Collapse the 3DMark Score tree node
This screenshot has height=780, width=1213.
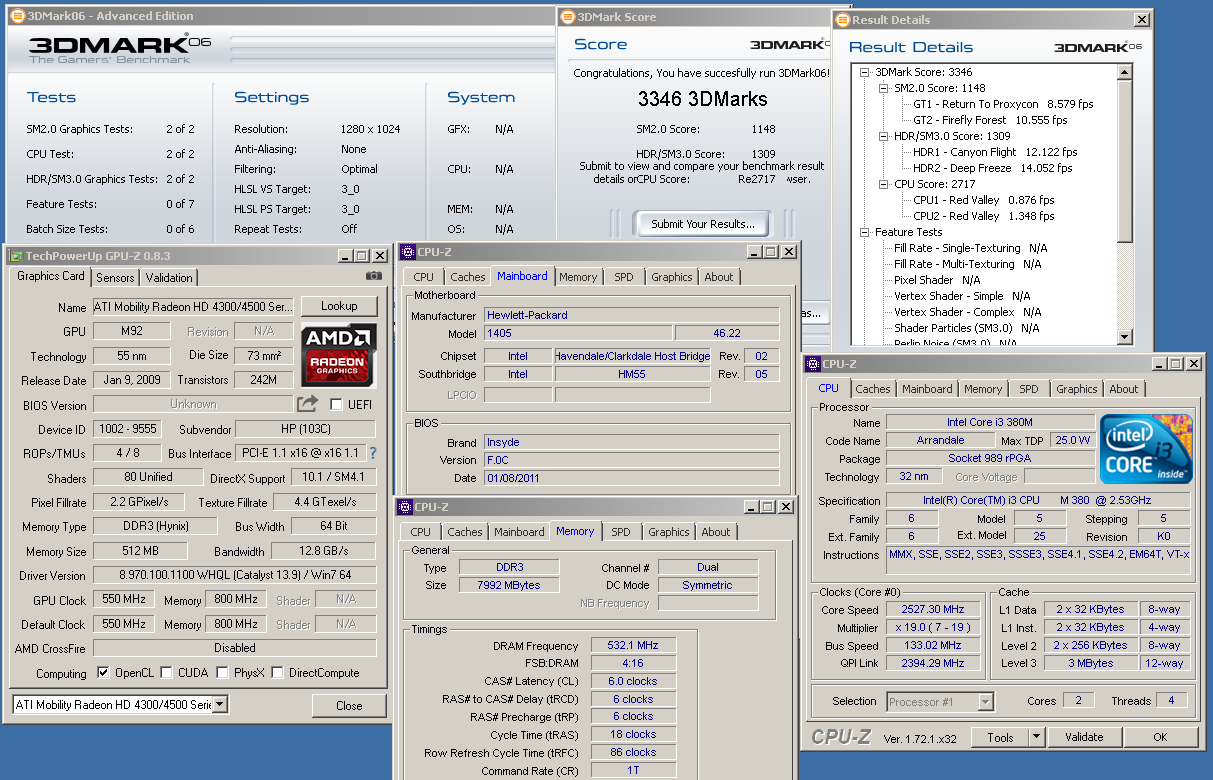tap(865, 72)
